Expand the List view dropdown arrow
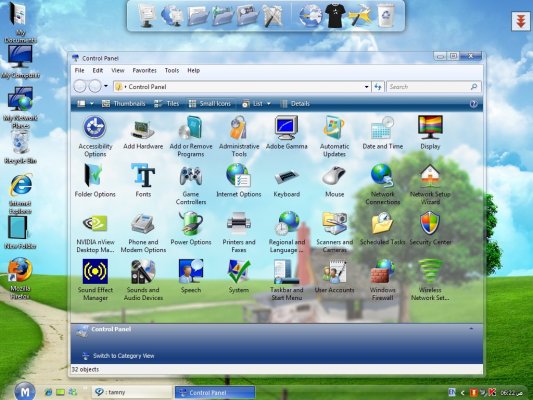Screen dimensions: 533x400 [x=269, y=104]
